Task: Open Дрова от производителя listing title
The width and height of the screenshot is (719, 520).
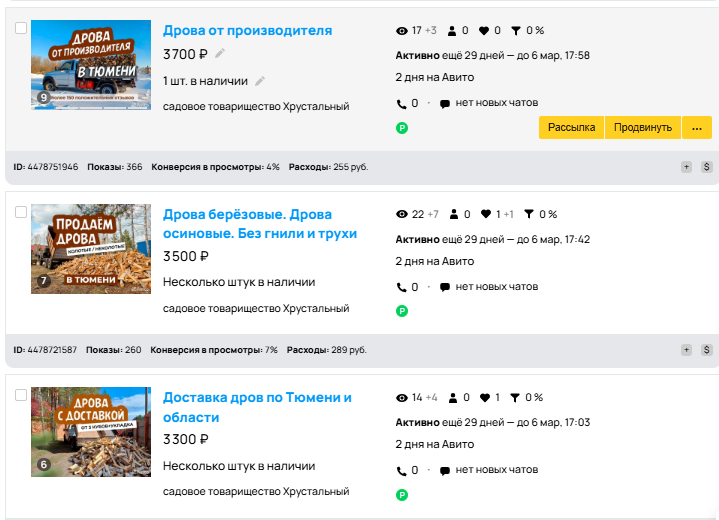Action: (x=248, y=30)
